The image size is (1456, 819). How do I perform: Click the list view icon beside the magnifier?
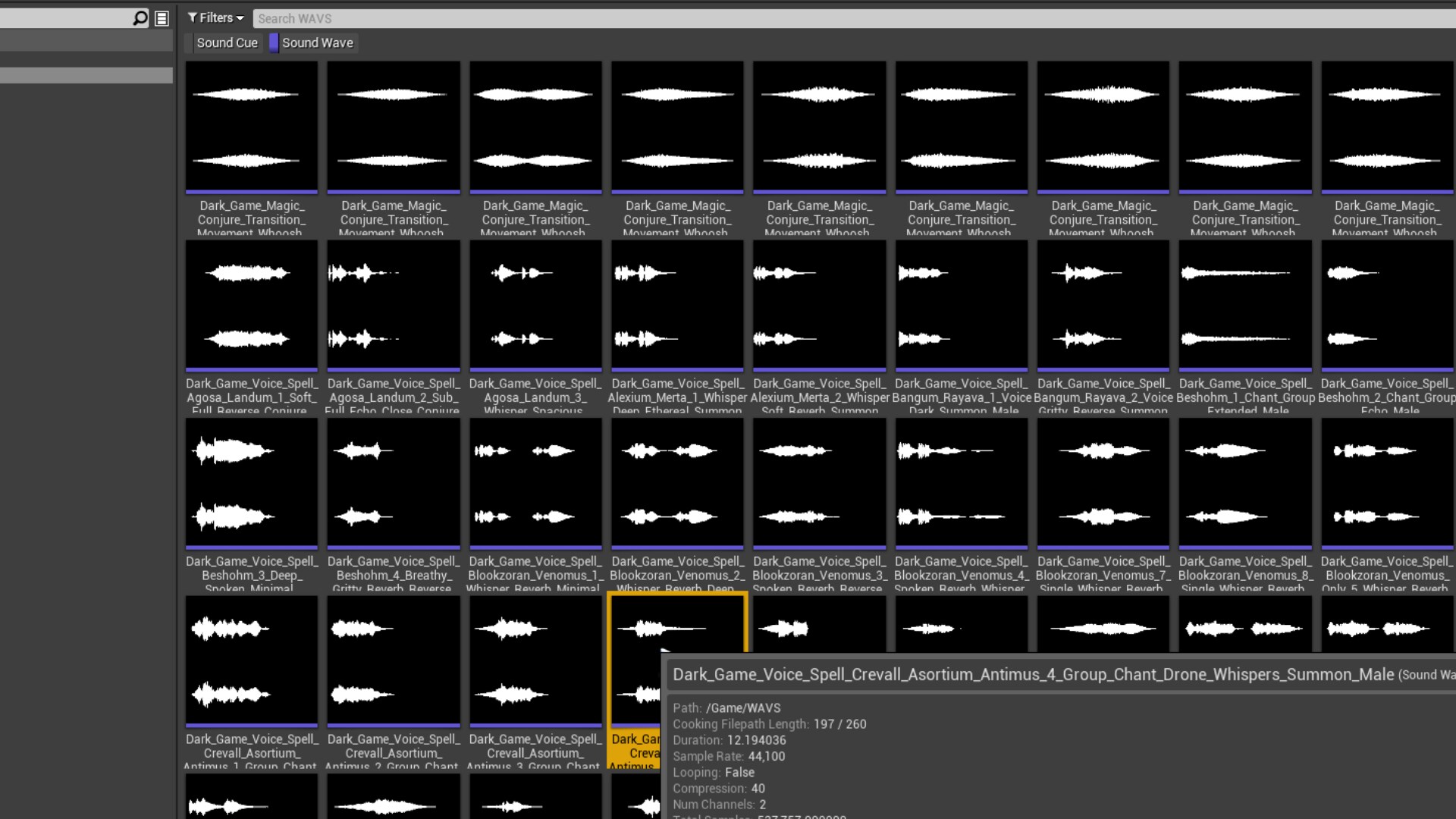pos(160,18)
